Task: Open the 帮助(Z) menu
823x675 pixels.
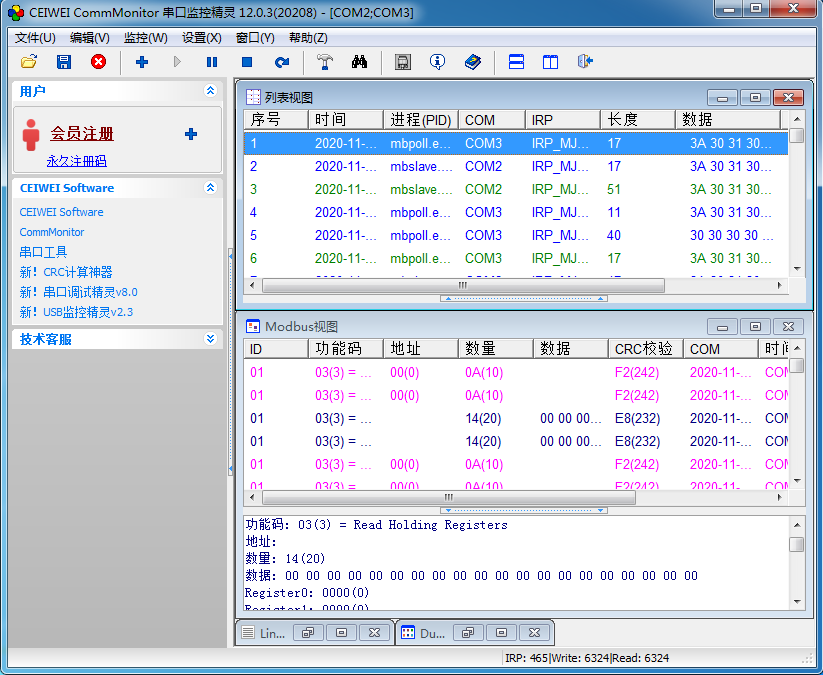Action: pos(309,38)
